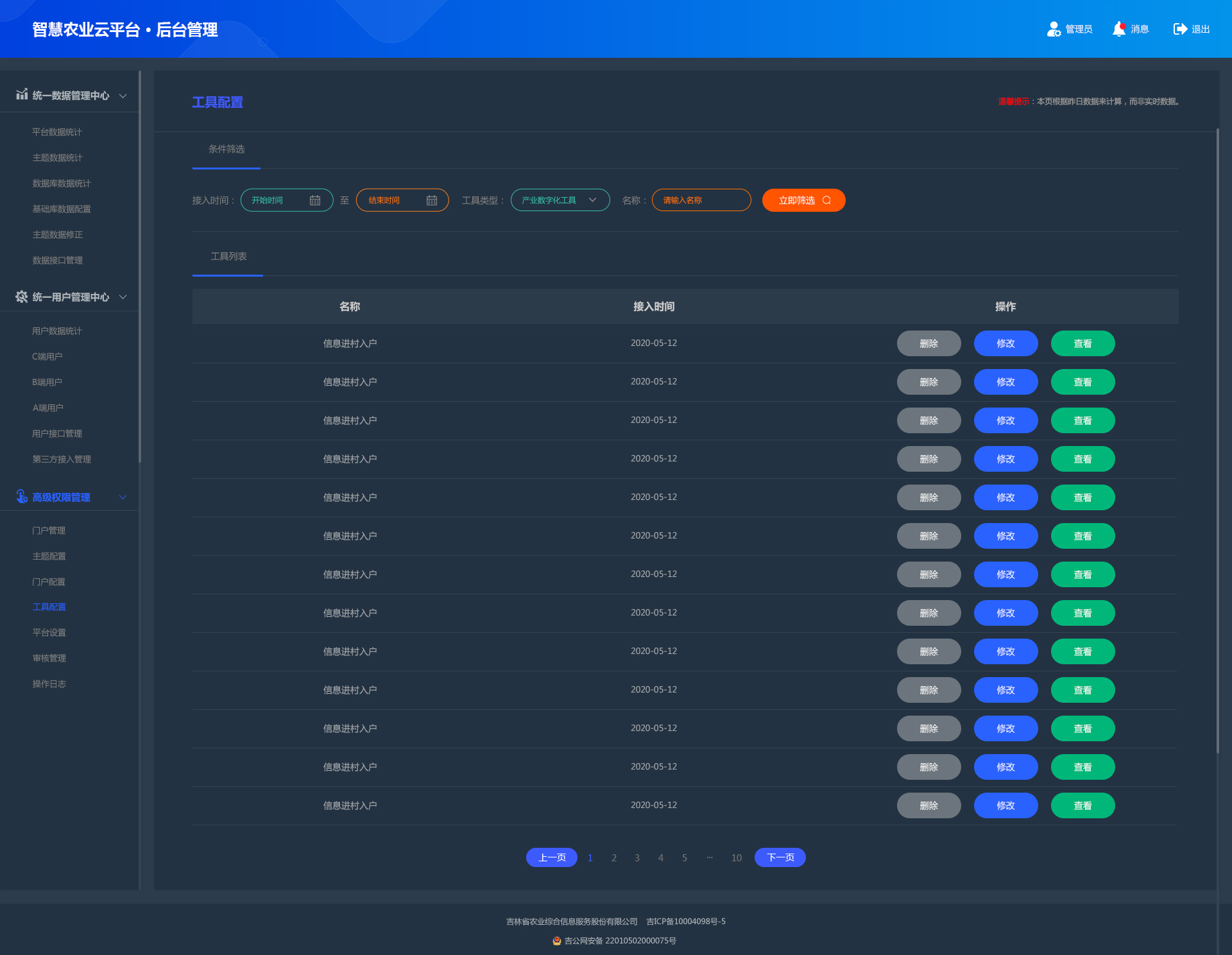Jump to page 3 in pagination
This screenshot has height=955, width=1232.
637,857
